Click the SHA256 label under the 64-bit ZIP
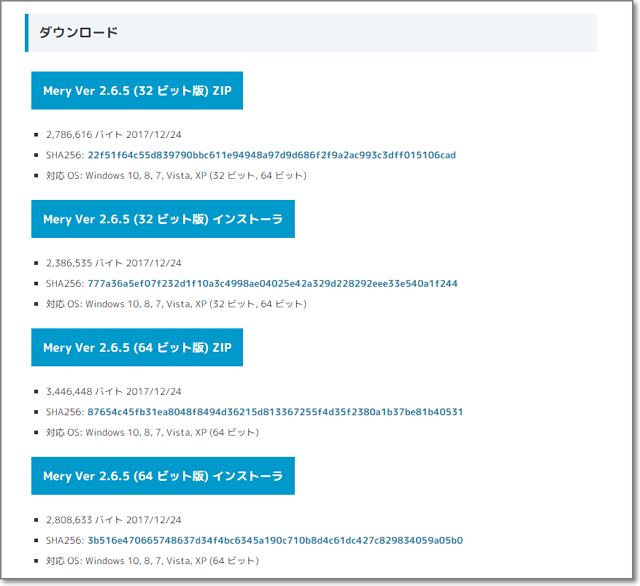The width and height of the screenshot is (640, 586). tap(64, 412)
